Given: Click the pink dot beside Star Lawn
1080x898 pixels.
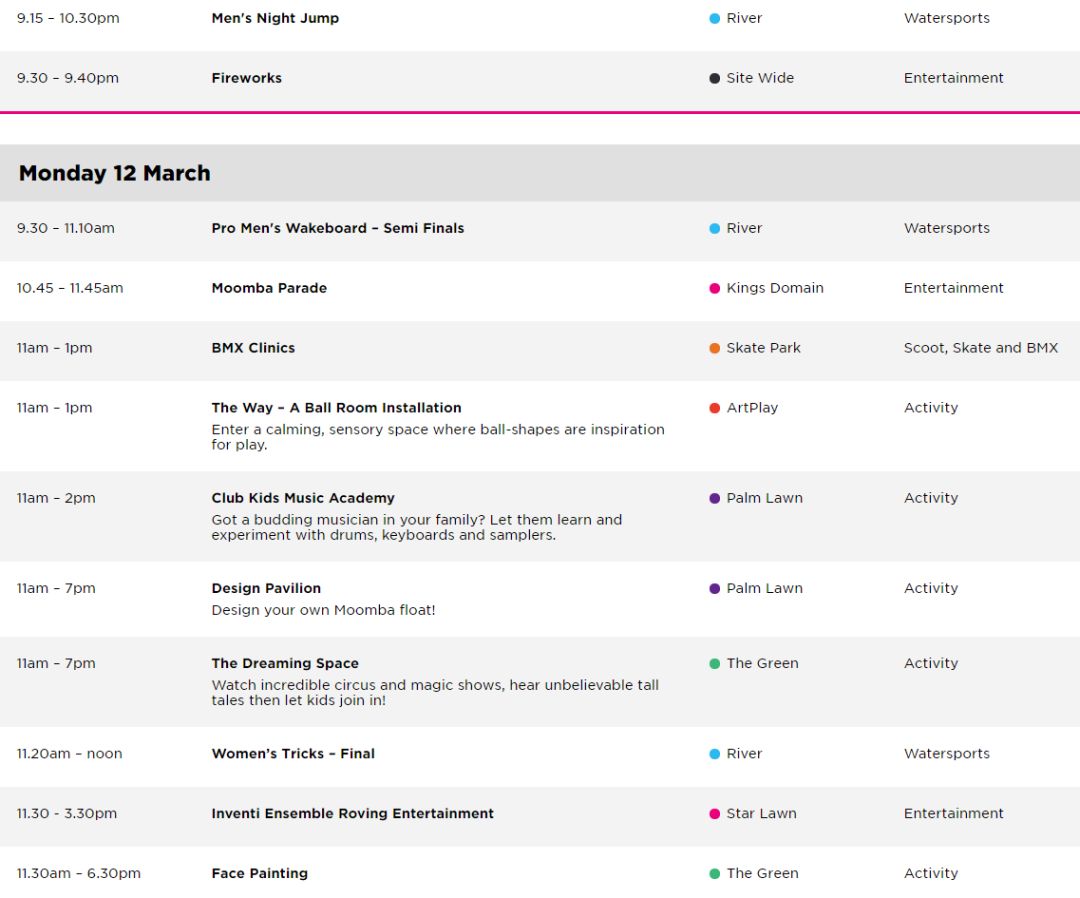Looking at the screenshot, I should (x=714, y=814).
